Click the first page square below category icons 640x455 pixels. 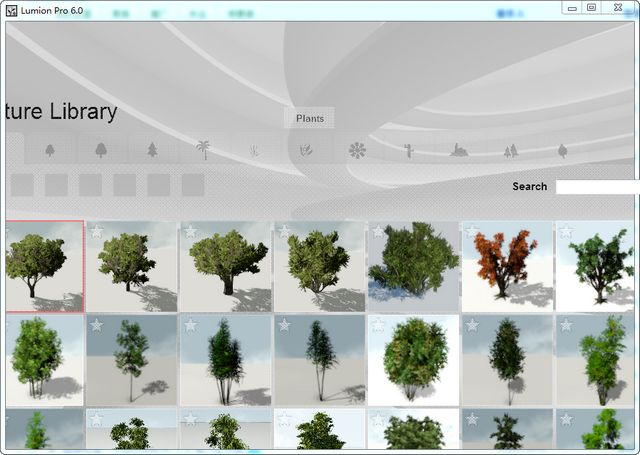[x=22, y=185]
